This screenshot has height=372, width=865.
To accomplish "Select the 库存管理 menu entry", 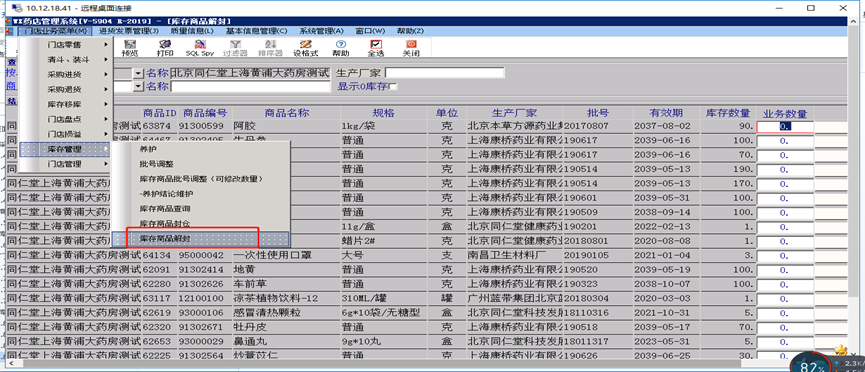I will coord(66,149).
